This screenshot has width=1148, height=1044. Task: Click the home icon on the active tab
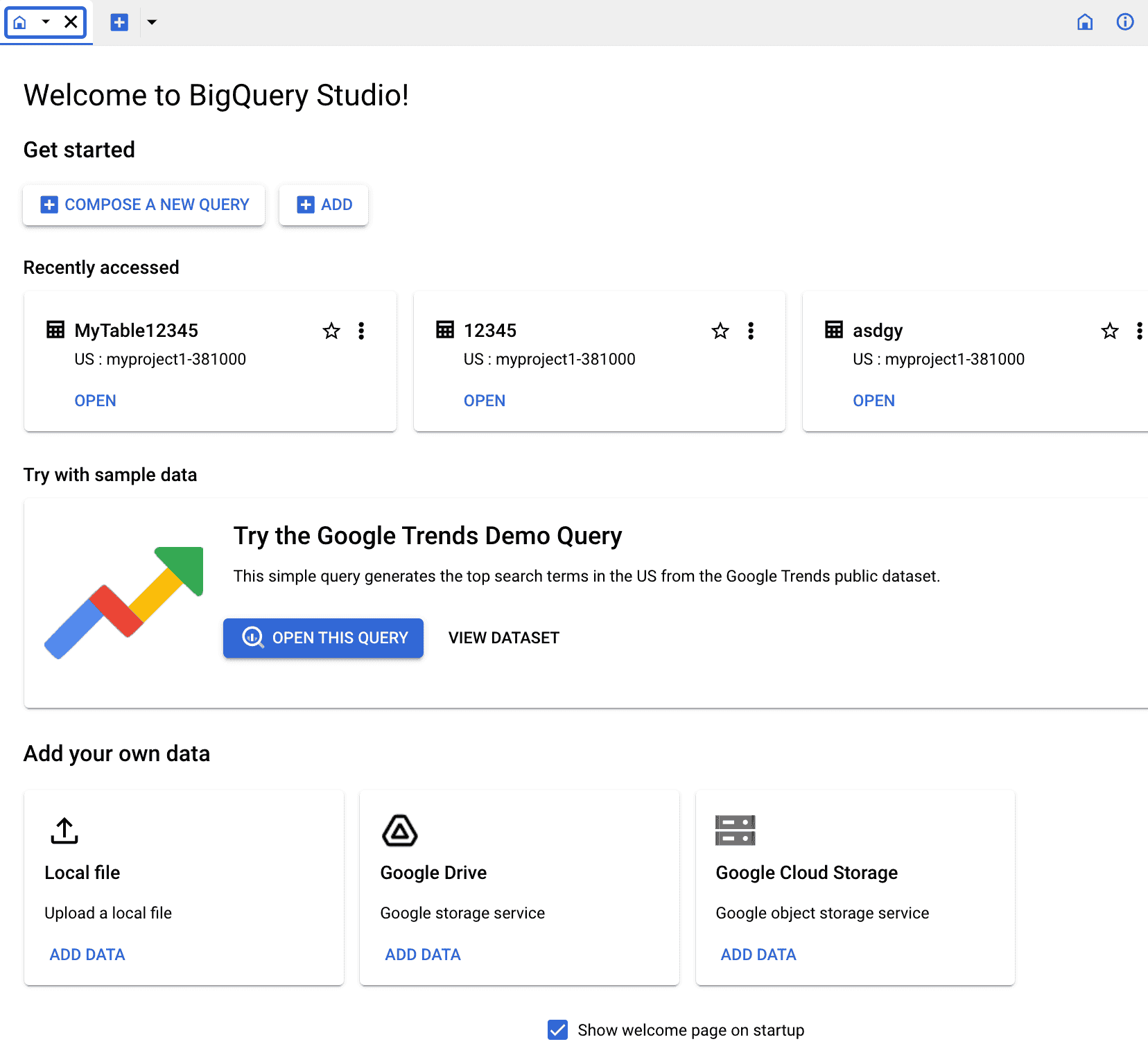click(x=19, y=22)
